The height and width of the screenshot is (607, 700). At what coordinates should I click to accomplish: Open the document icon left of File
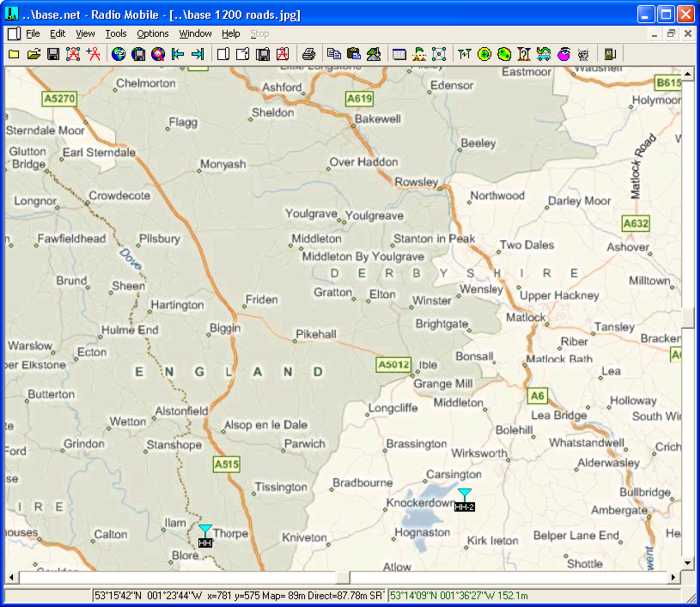click(14, 34)
